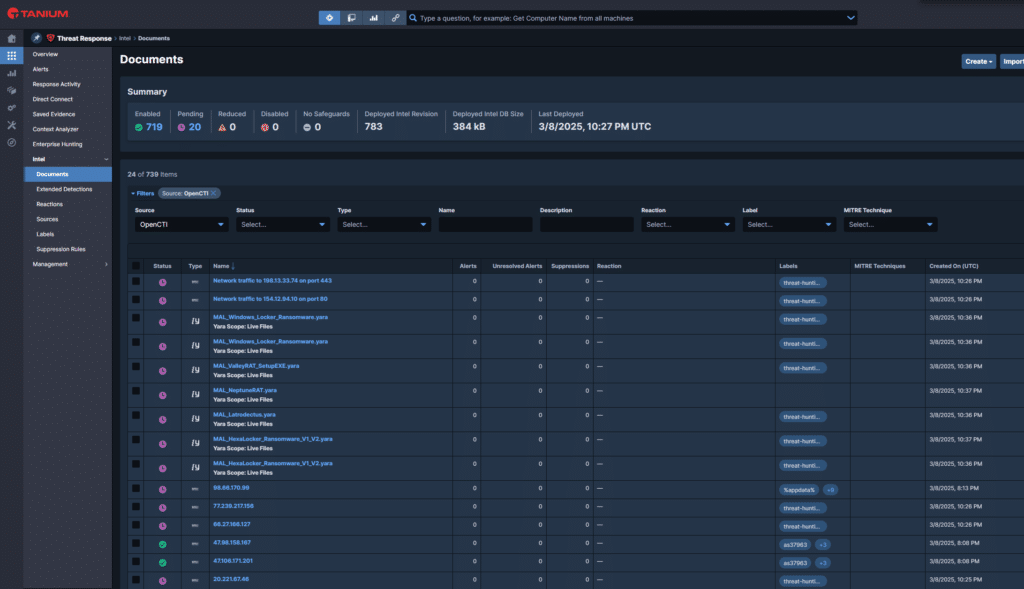1024x589 pixels.
Task: Tick the select-all checkbox in table header
Action: (136, 266)
